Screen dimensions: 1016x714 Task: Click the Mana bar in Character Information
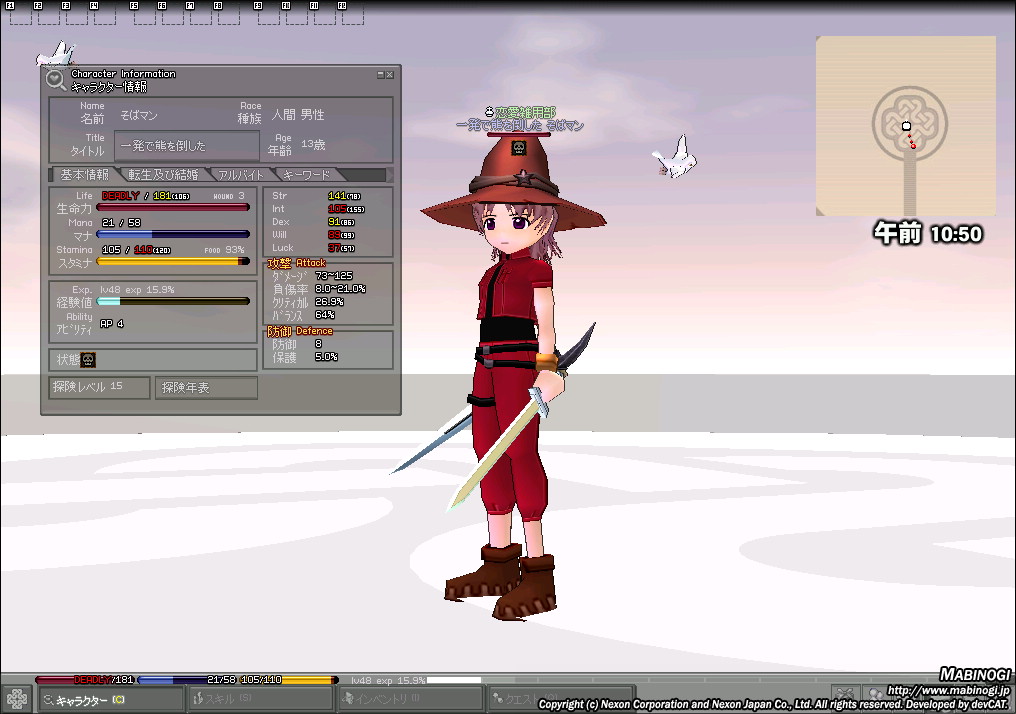pyautogui.click(x=172, y=234)
